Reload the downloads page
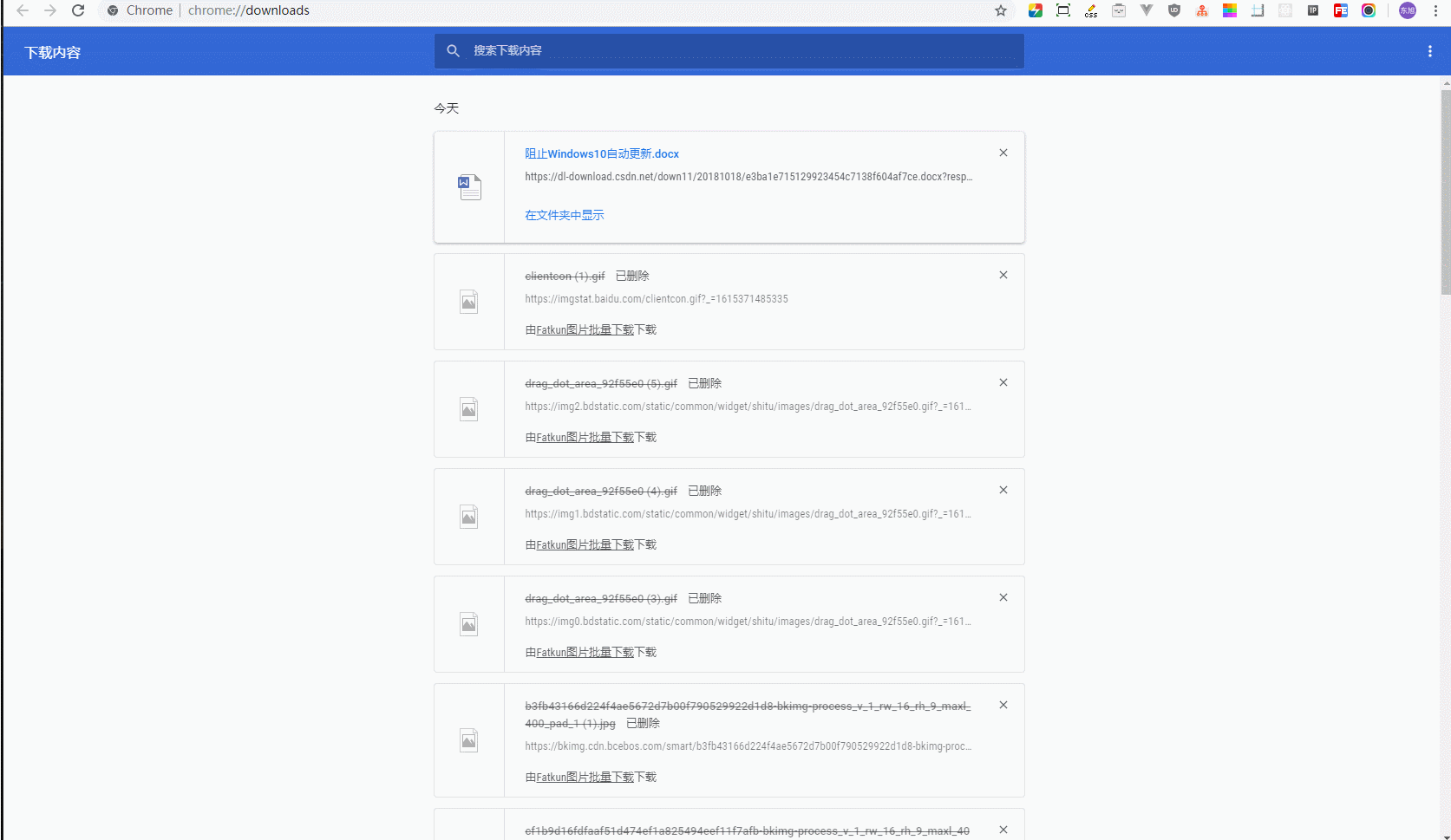Viewport: 1451px width, 840px height. [x=78, y=10]
